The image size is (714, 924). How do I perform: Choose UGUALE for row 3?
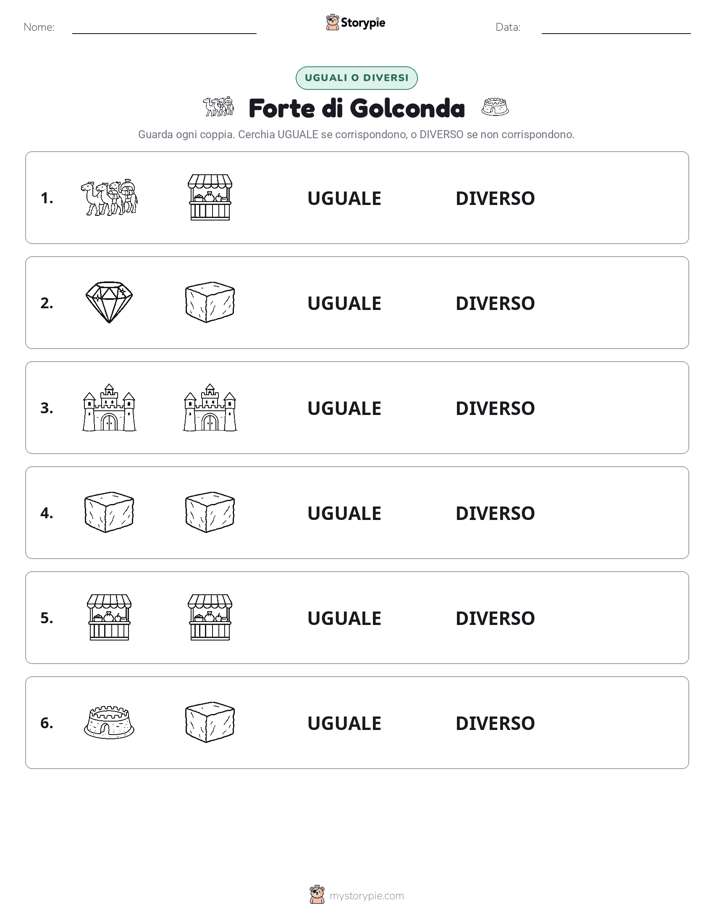pyautogui.click(x=344, y=408)
